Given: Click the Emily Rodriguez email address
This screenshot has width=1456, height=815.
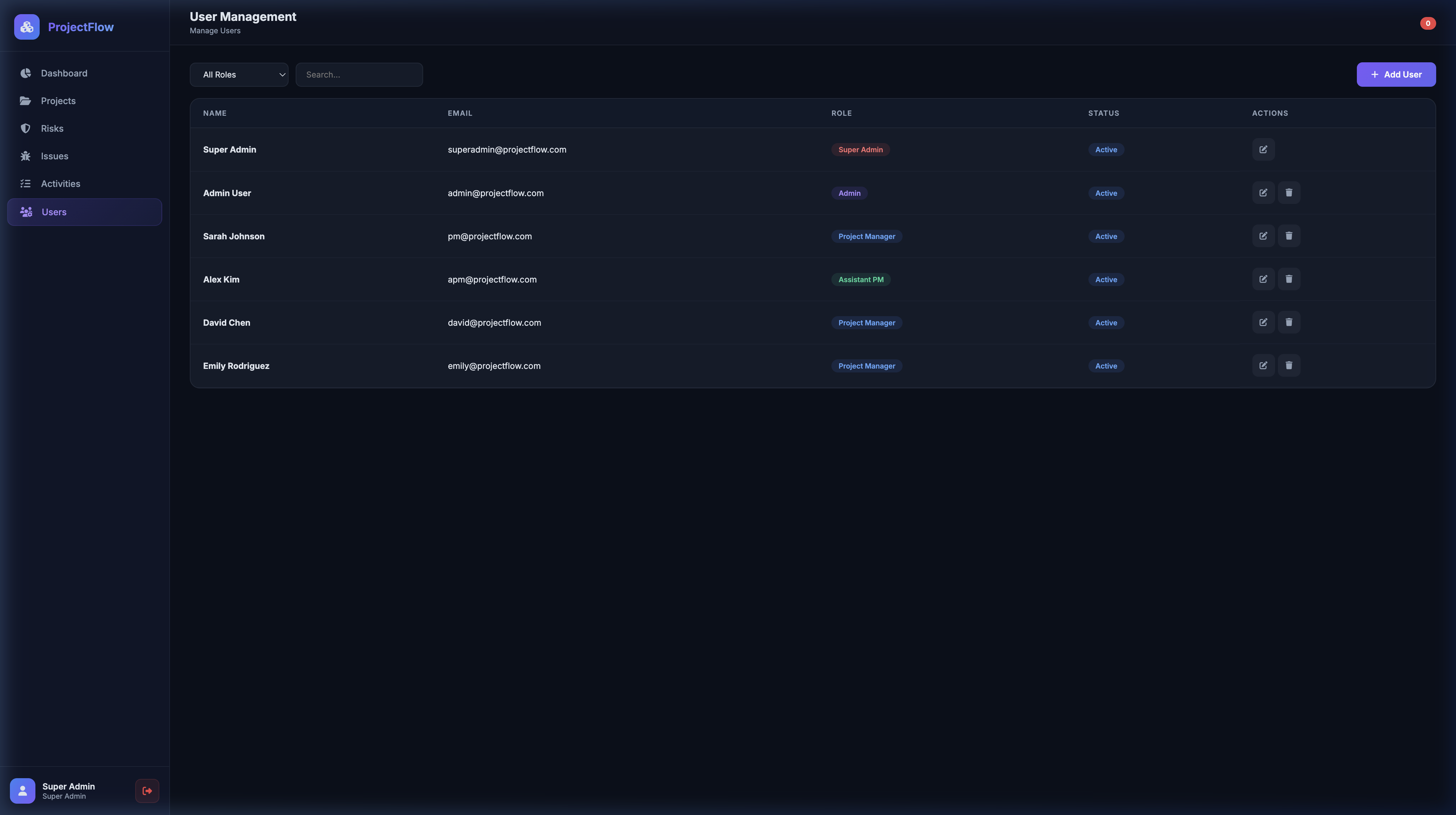Looking at the screenshot, I should (494, 366).
